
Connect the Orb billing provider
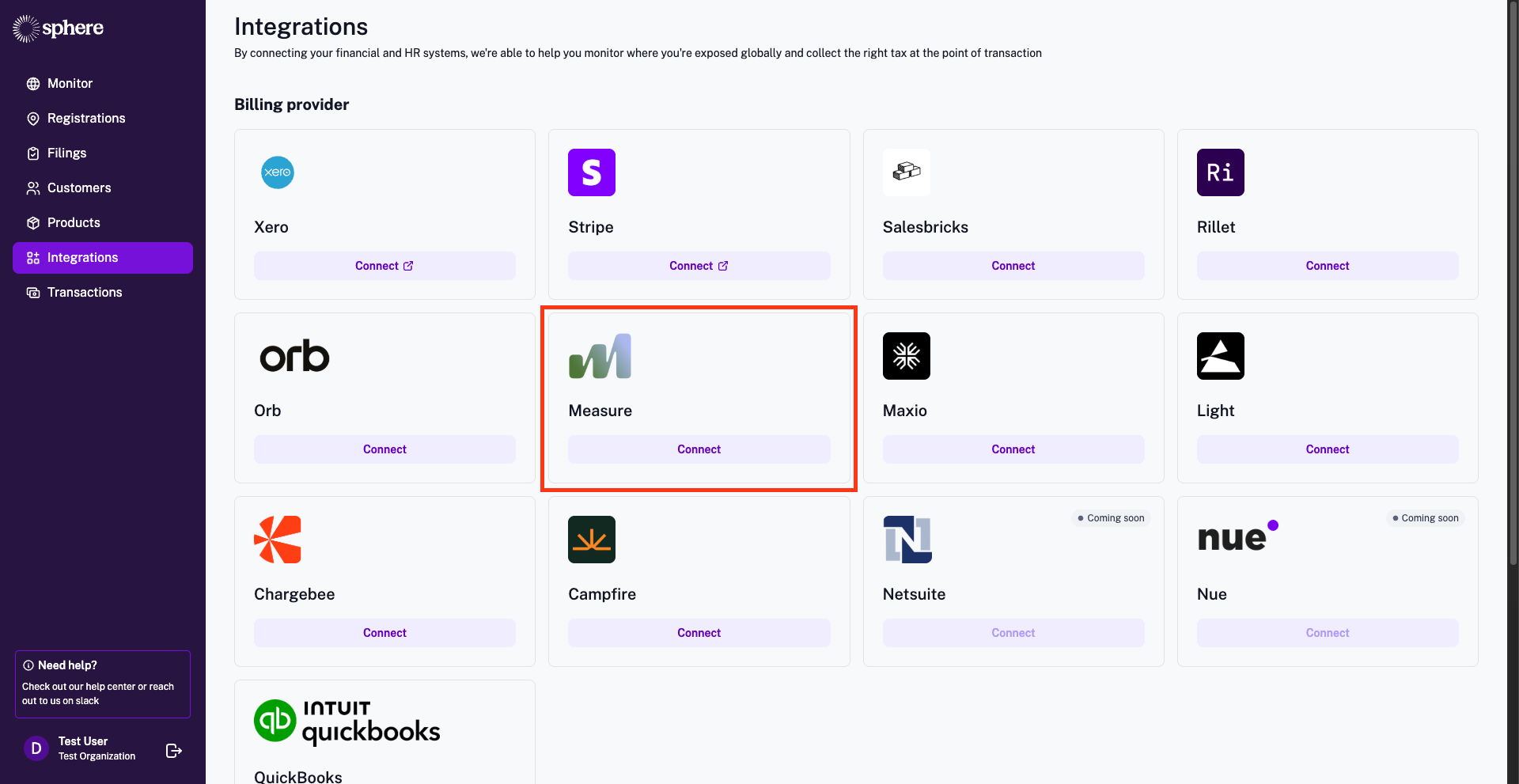pos(384,449)
